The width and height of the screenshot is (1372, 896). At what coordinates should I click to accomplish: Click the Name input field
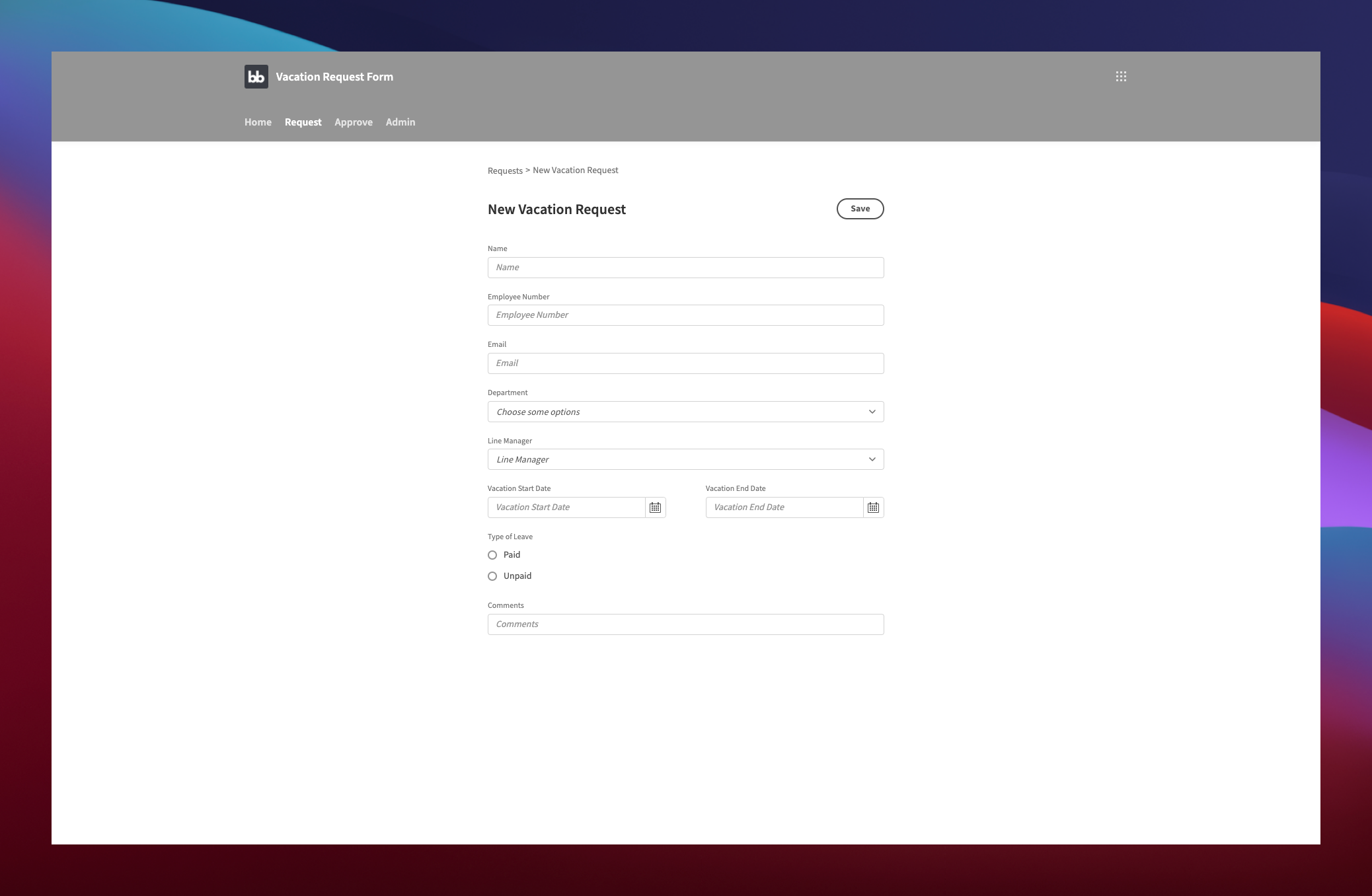685,267
